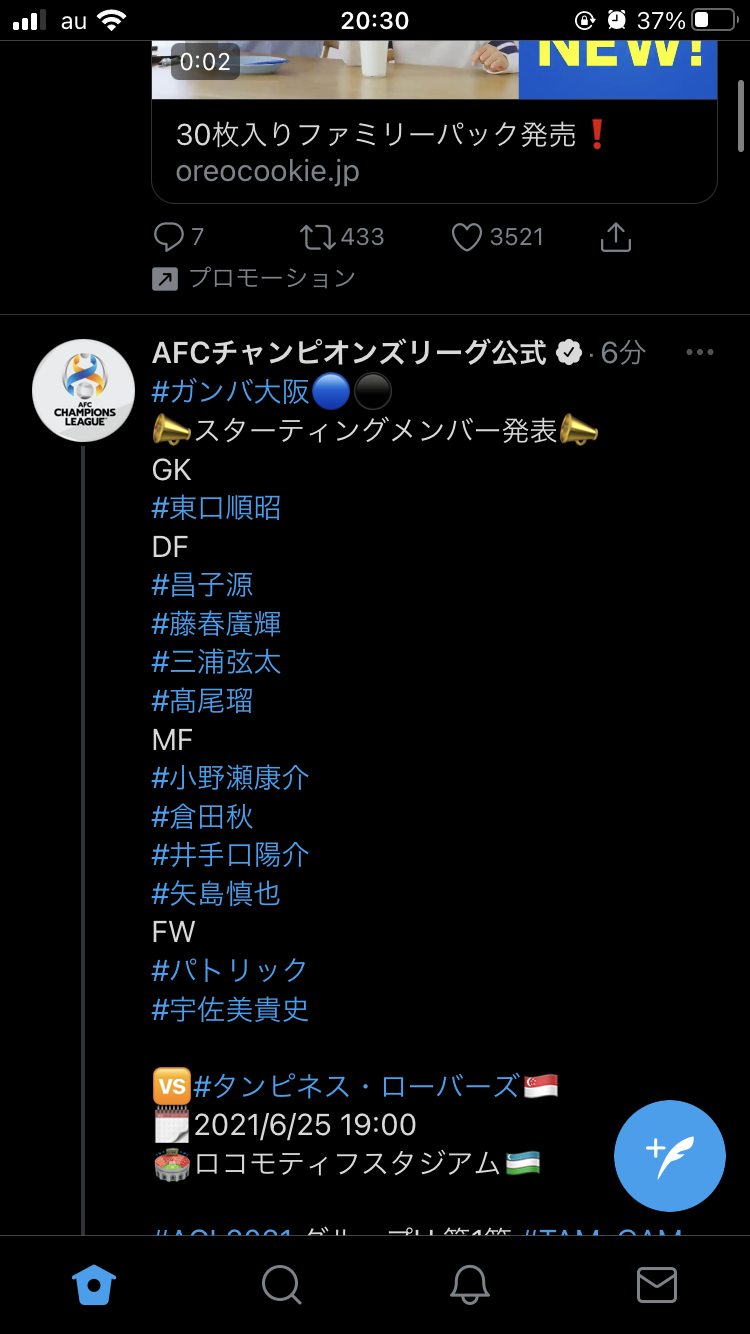Open the #東口順昭 hashtag

(x=216, y=508)
